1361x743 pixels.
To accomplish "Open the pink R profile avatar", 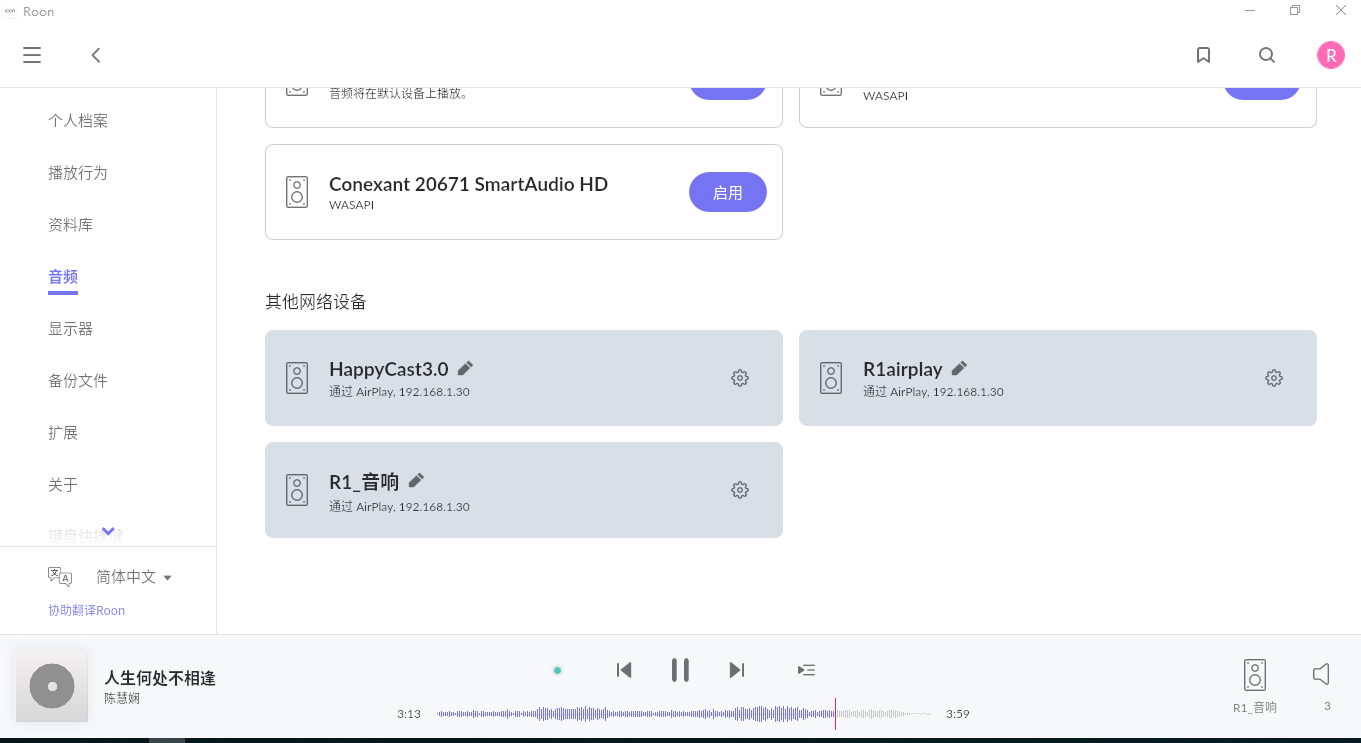I will (x=1330, y=56).
